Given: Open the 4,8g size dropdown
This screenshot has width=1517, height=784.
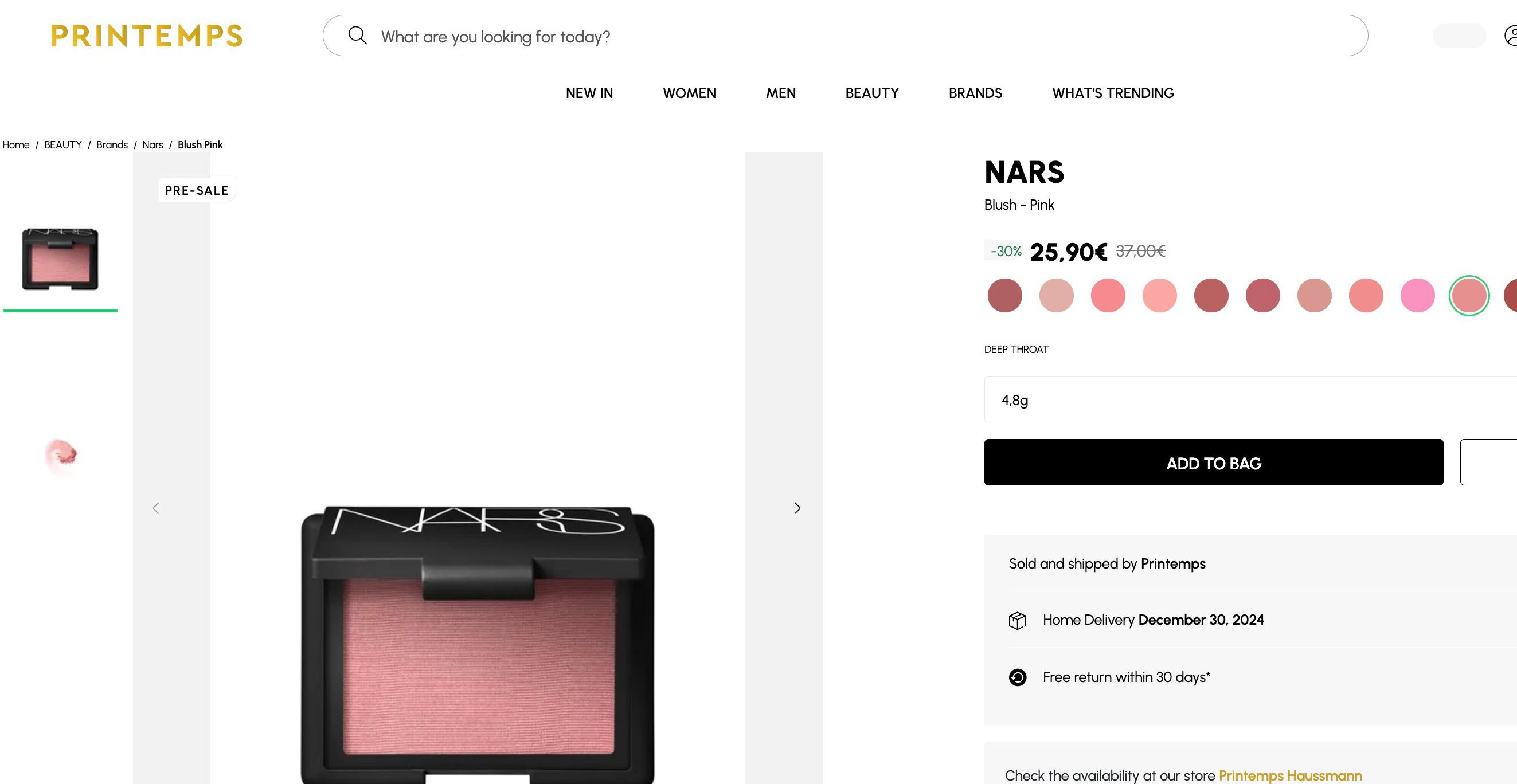Looking at the screenshot, I should [x=1250, y=399].
